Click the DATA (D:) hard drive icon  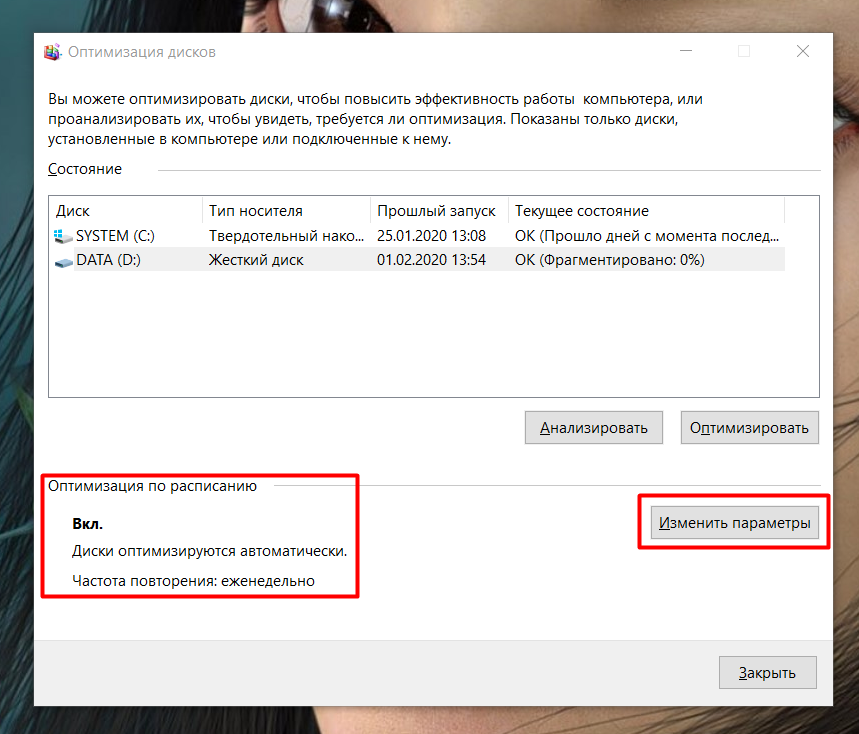tap(64, 261)
